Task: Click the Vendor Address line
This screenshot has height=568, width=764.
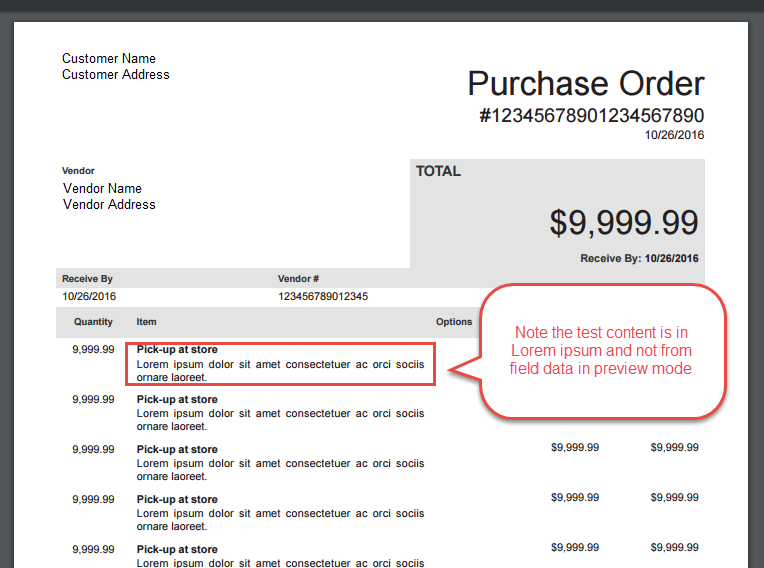Action: [109, 204]
